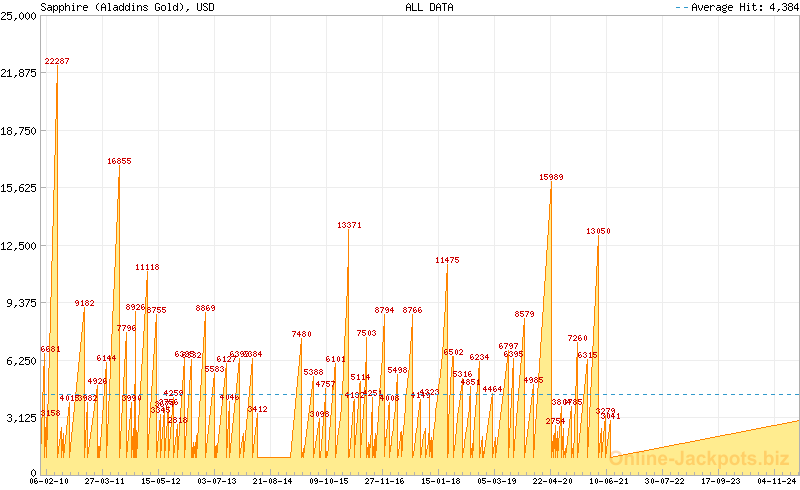
Task: Click the 7480 peak label
Action: [x=302, y=334]
